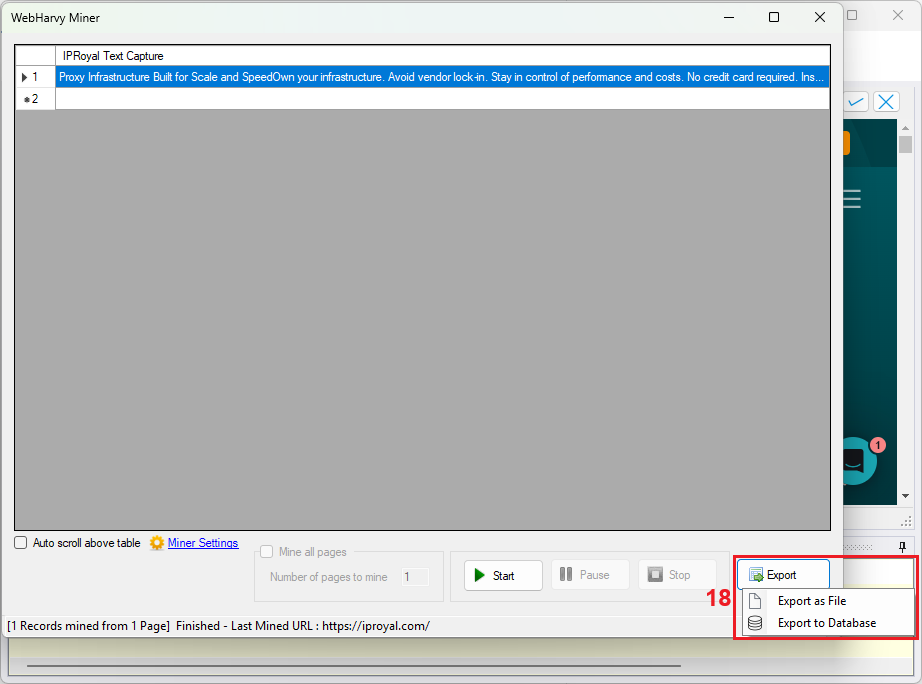Open the Miner Settings link
The height and width of the screenshot is (684, 922).
(203, 543)
